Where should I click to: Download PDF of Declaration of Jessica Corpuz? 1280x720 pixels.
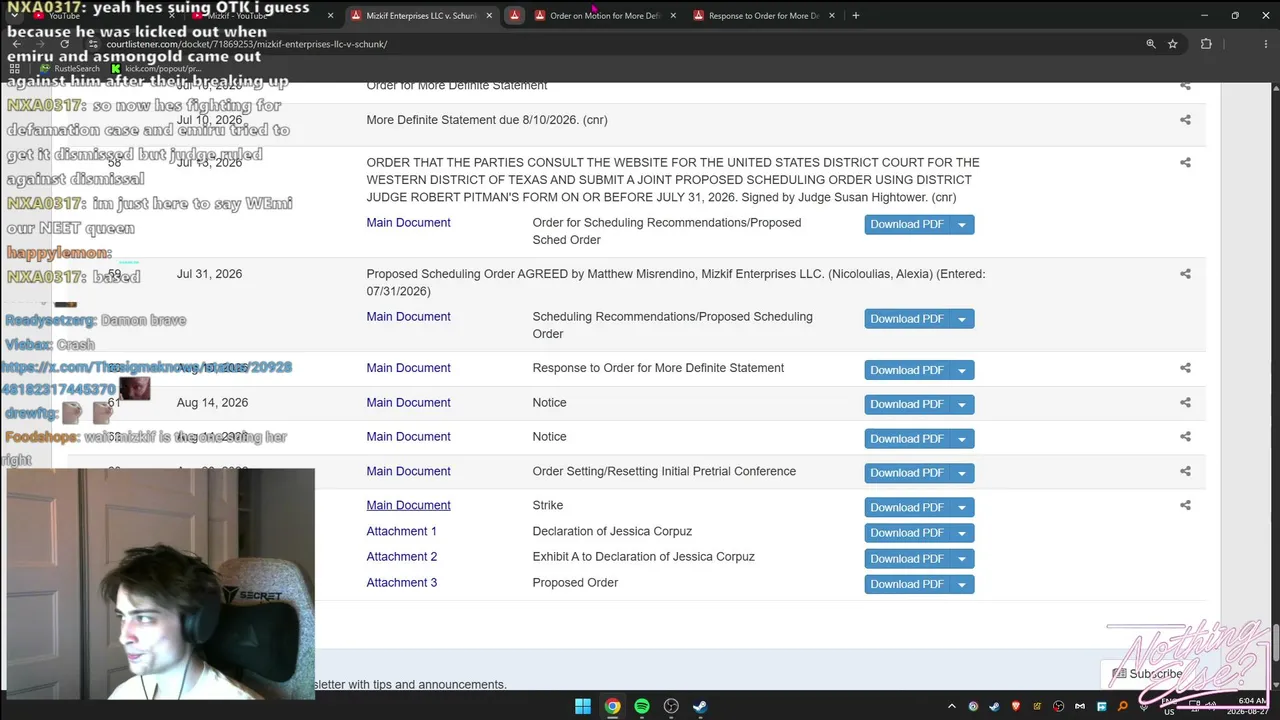pos(907,533)
